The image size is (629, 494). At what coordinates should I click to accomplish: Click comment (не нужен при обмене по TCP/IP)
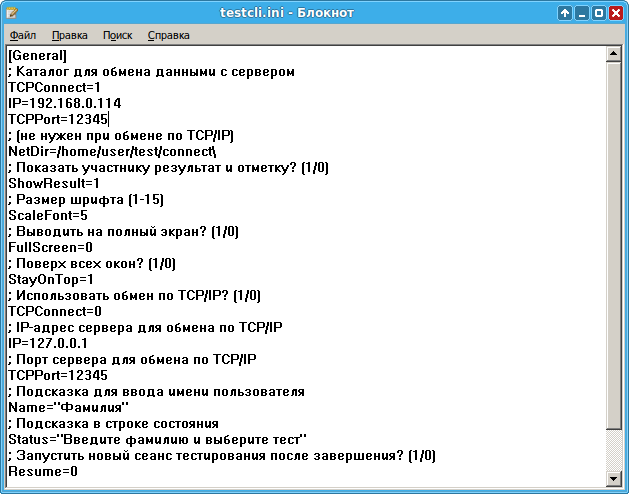click(x=121, y=136)
